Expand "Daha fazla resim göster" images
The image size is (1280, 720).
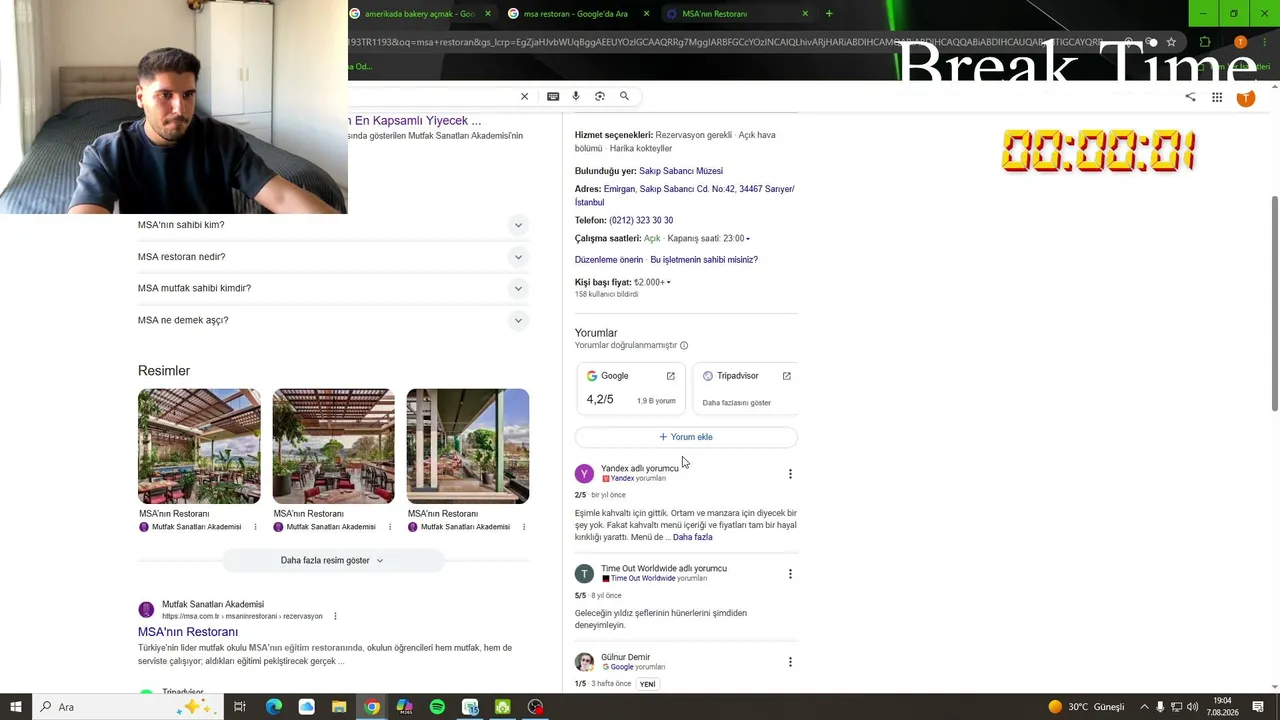(x=332, y=560)
